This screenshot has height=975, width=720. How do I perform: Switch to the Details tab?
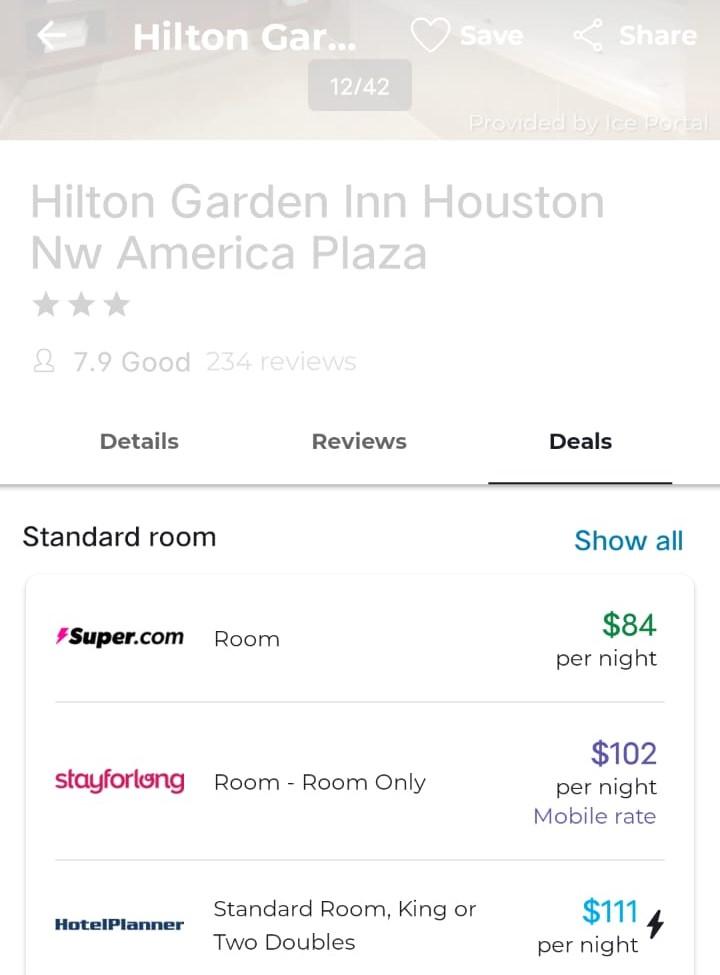coord(139,441)
